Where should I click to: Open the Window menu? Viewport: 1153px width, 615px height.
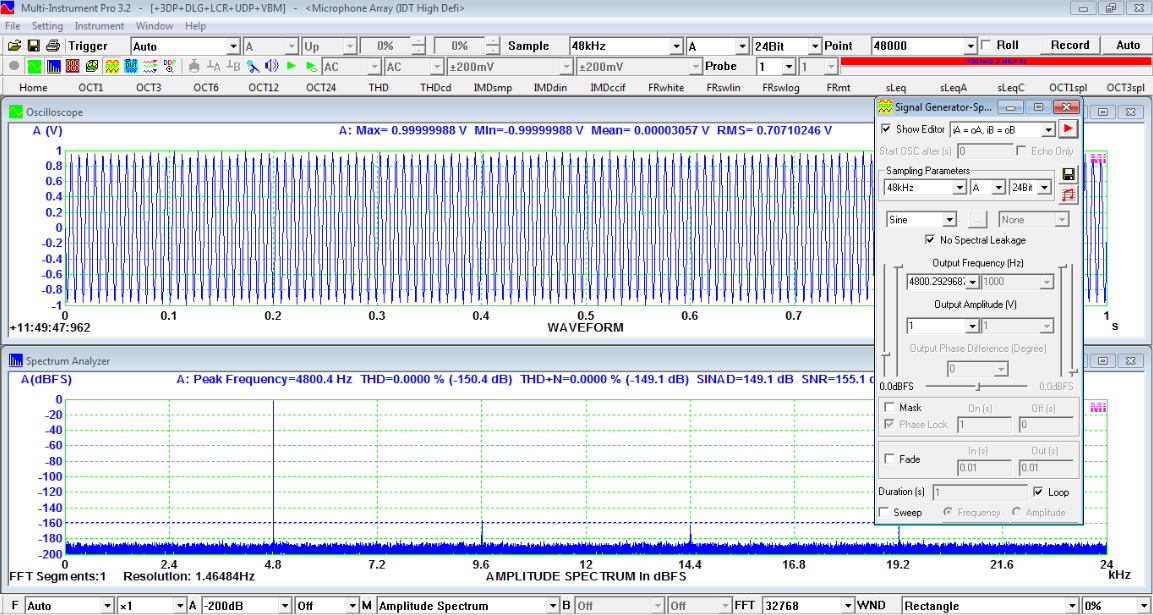(x=155, y=26)
